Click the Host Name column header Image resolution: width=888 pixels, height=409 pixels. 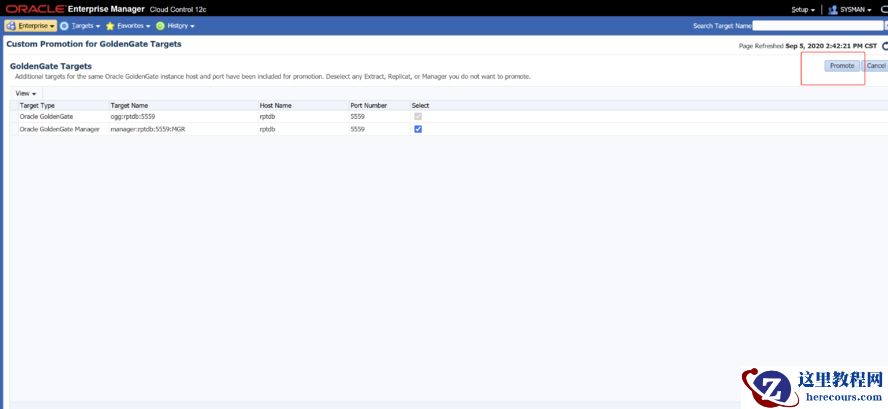click(x=275, y=106)
